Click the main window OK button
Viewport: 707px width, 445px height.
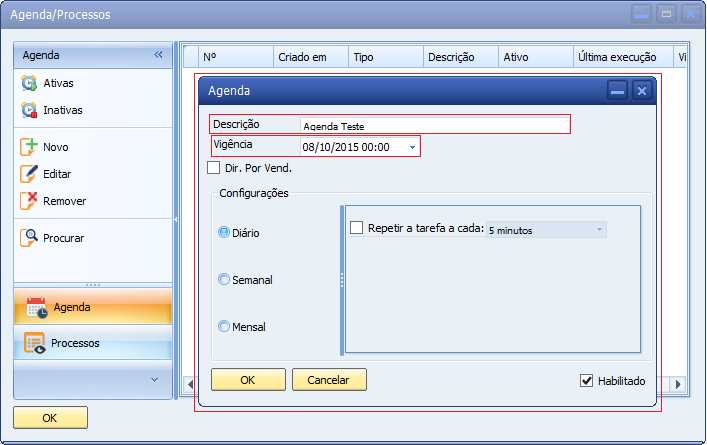click(50, 417)
